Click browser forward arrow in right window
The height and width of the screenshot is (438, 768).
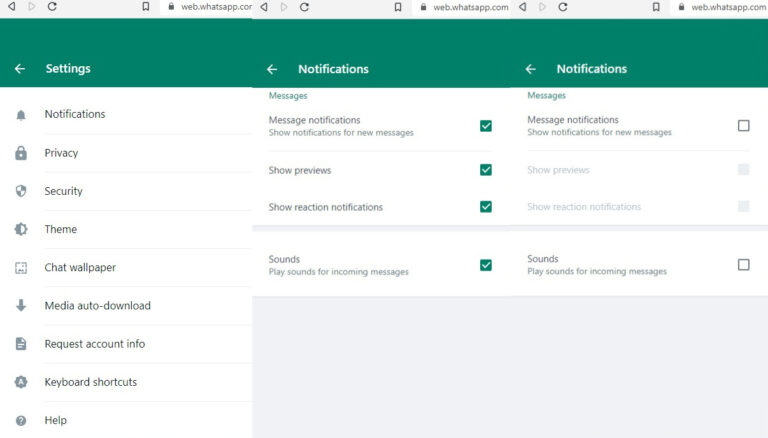point(542,7)
